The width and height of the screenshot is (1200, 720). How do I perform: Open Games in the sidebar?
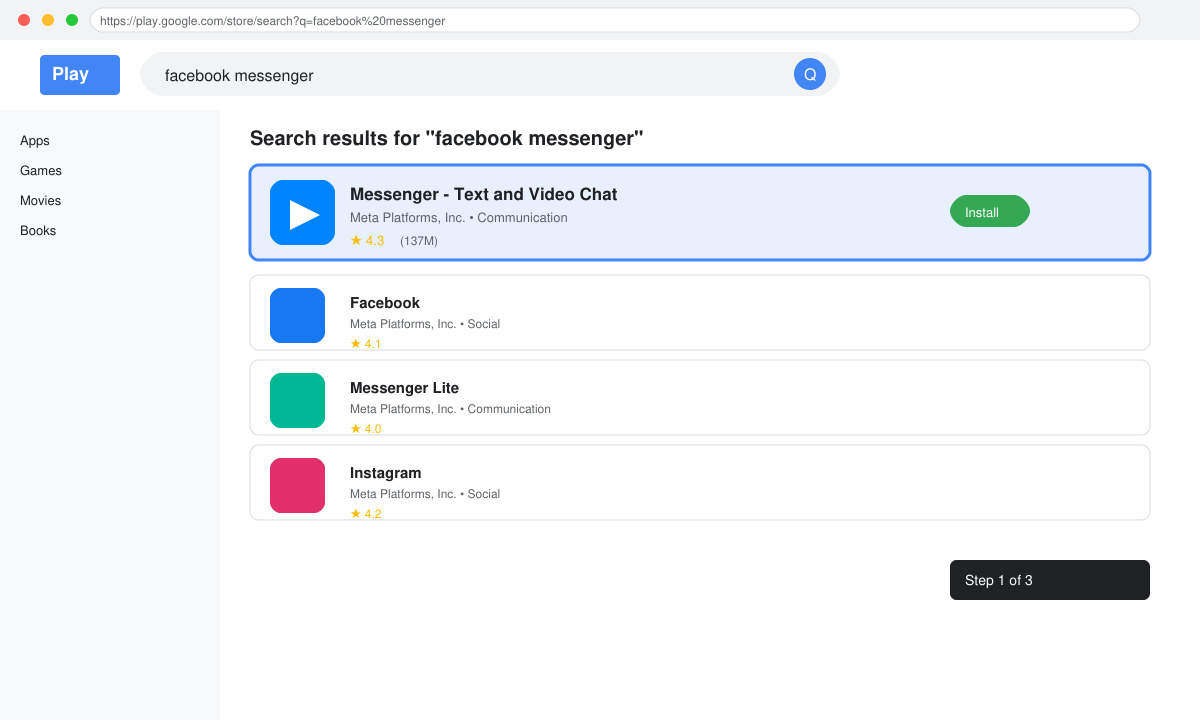(x=41, y=171)
